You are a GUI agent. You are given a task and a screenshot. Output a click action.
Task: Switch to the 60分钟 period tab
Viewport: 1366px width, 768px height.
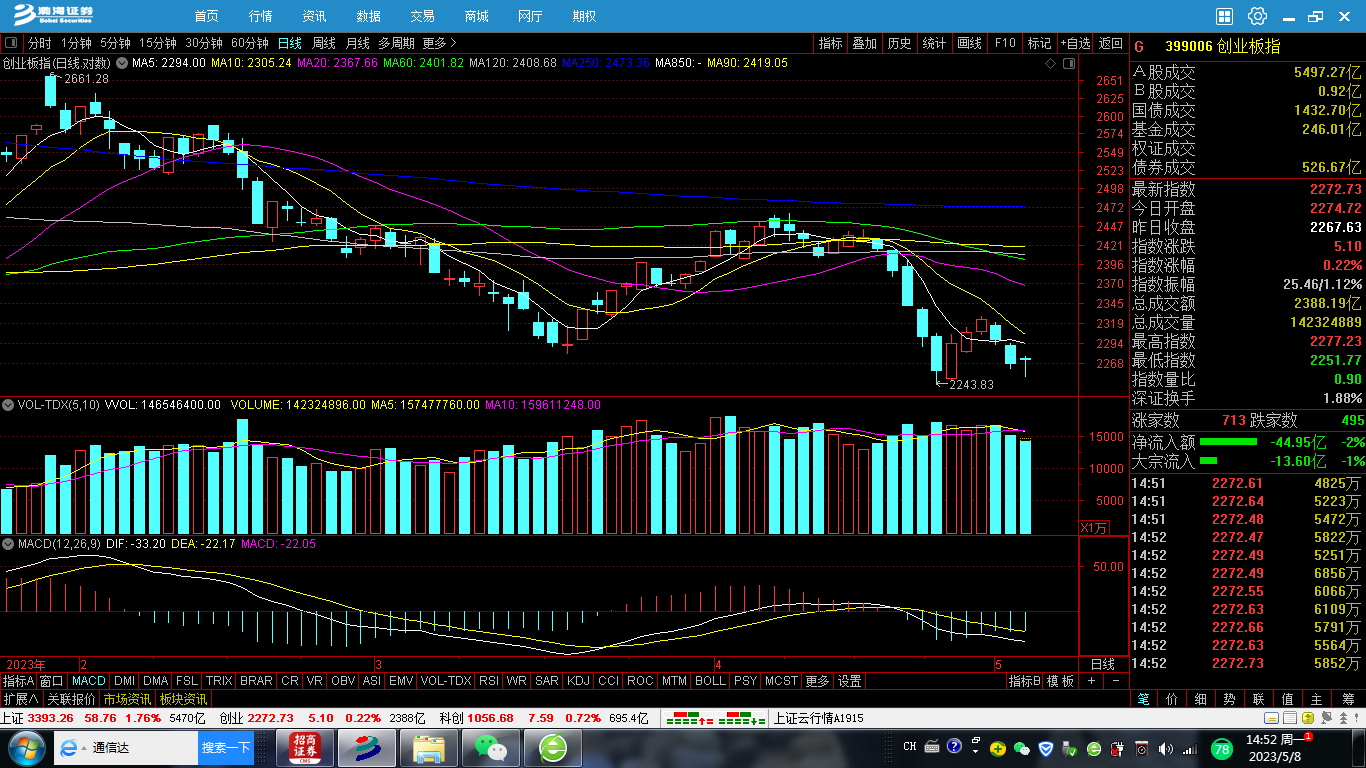click(250, 43)
